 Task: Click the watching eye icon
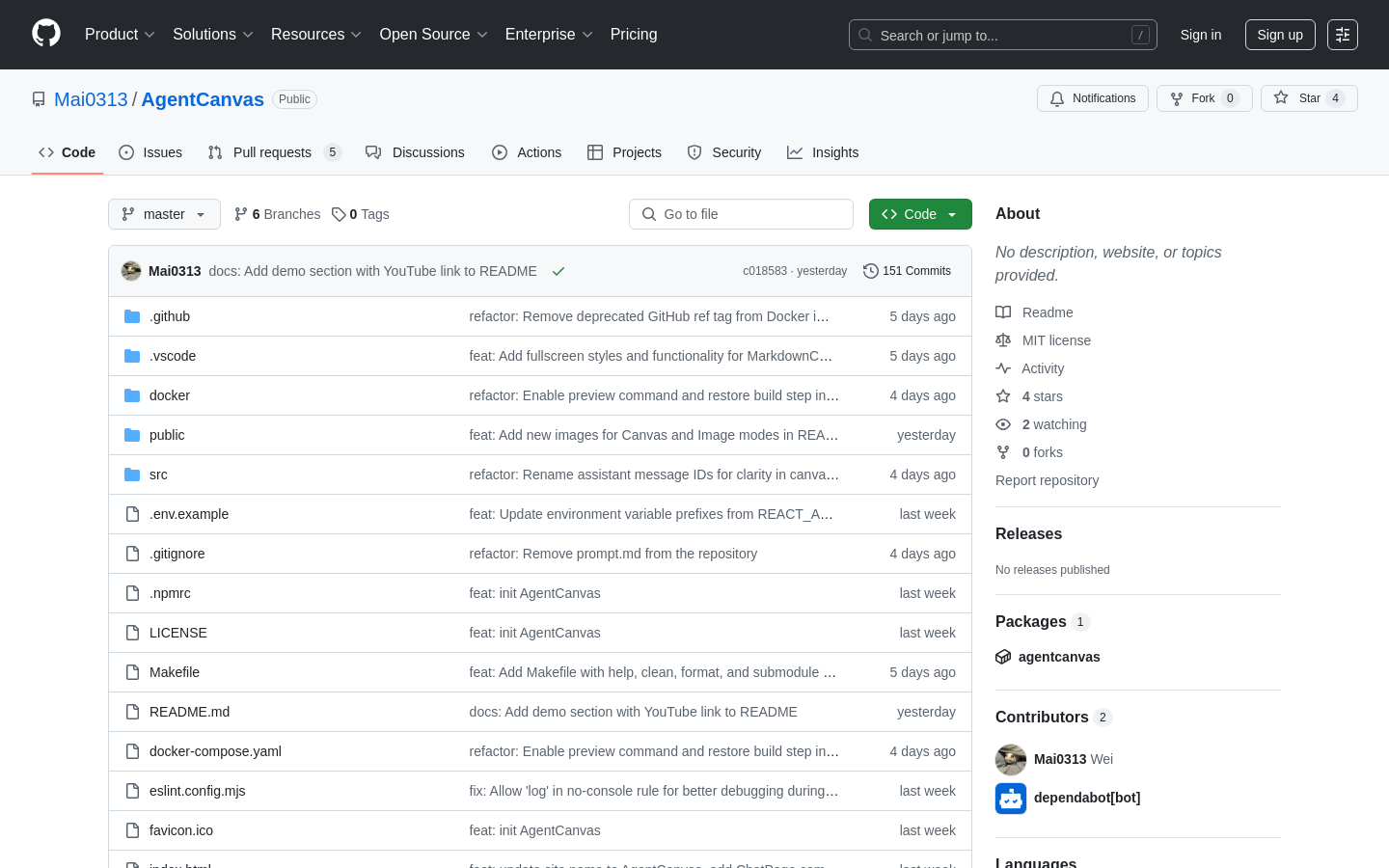pyautogui.click(x=1003, y=424)
